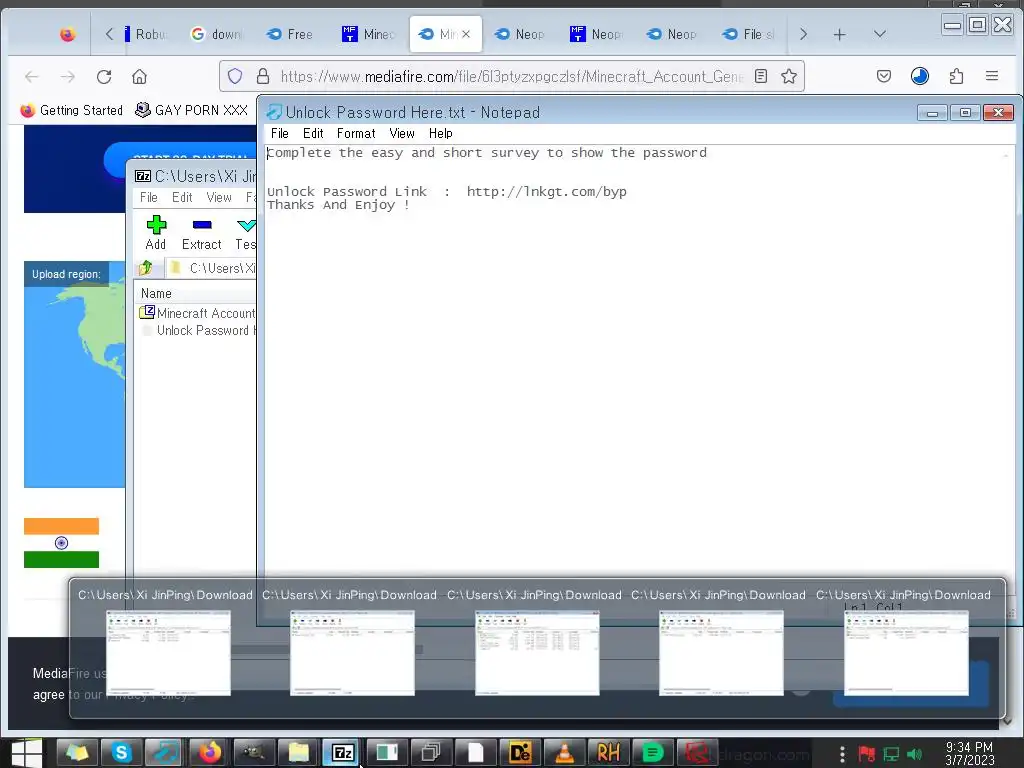Click the Firefox back arrow
1024x768 pixels.
click(31, 76)
